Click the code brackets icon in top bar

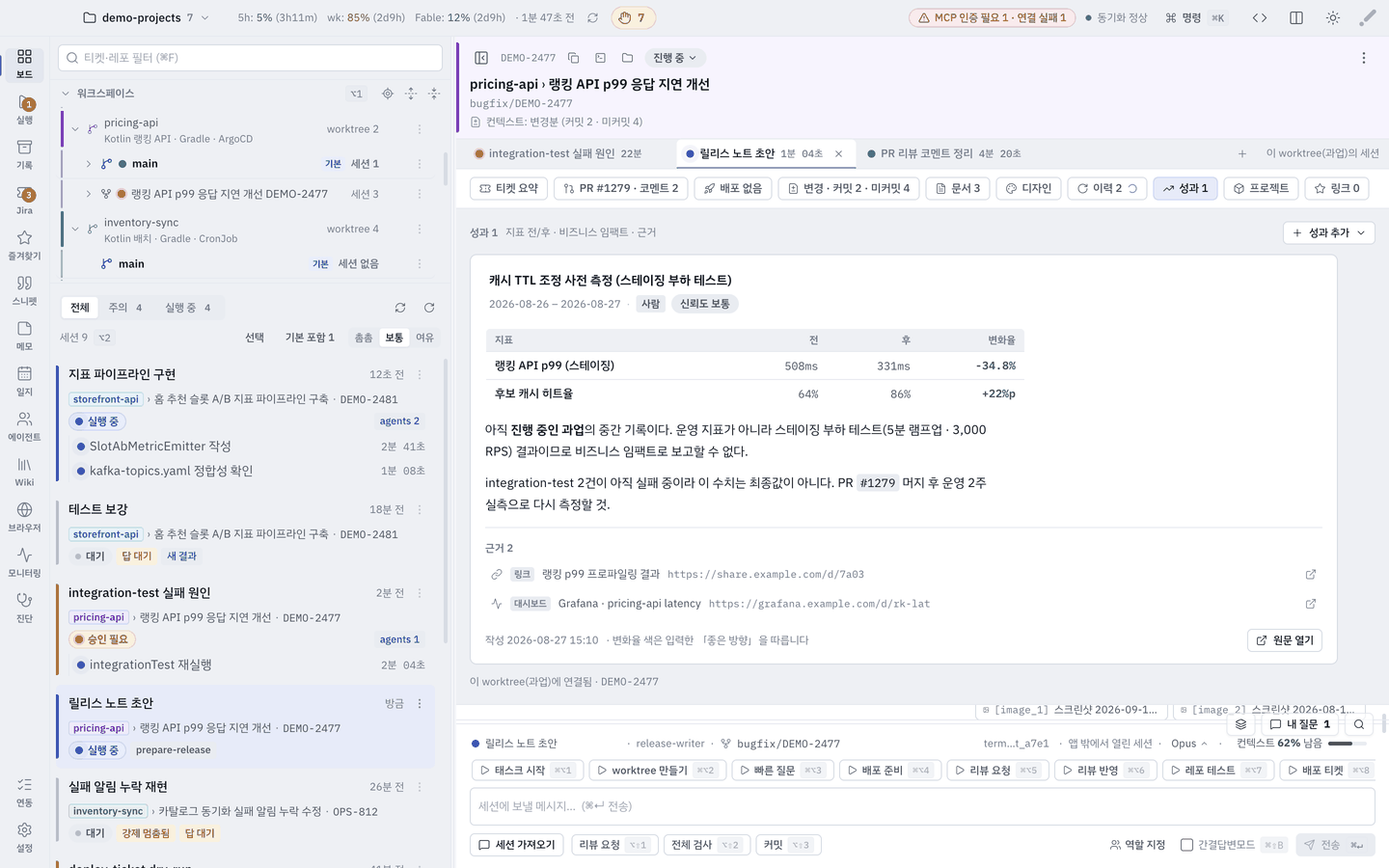(1260, 17)
